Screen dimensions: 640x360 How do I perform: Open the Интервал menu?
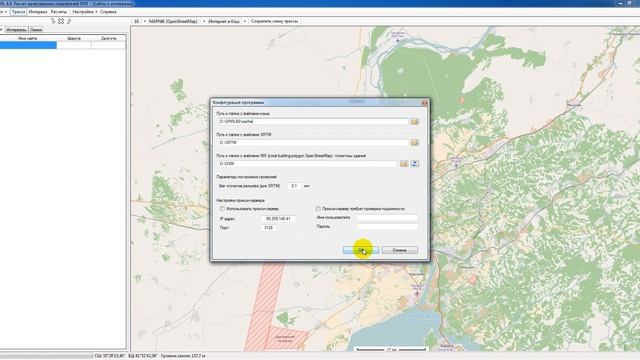38,12
